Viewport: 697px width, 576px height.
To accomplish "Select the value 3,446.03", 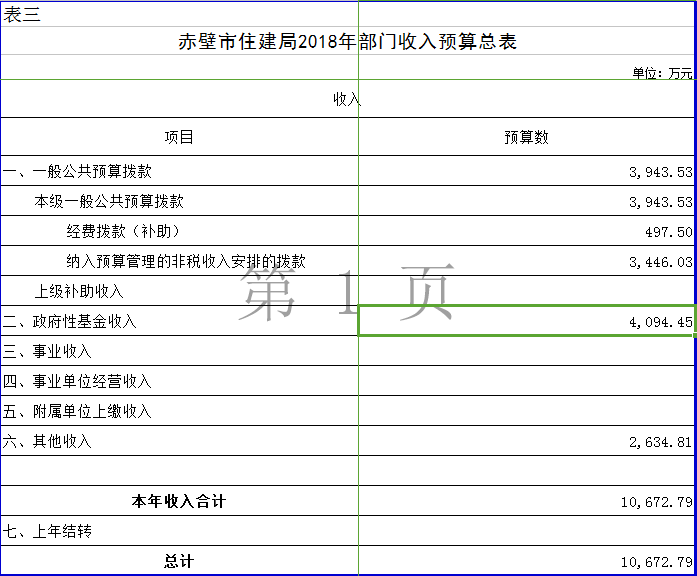I will (661, 262).
